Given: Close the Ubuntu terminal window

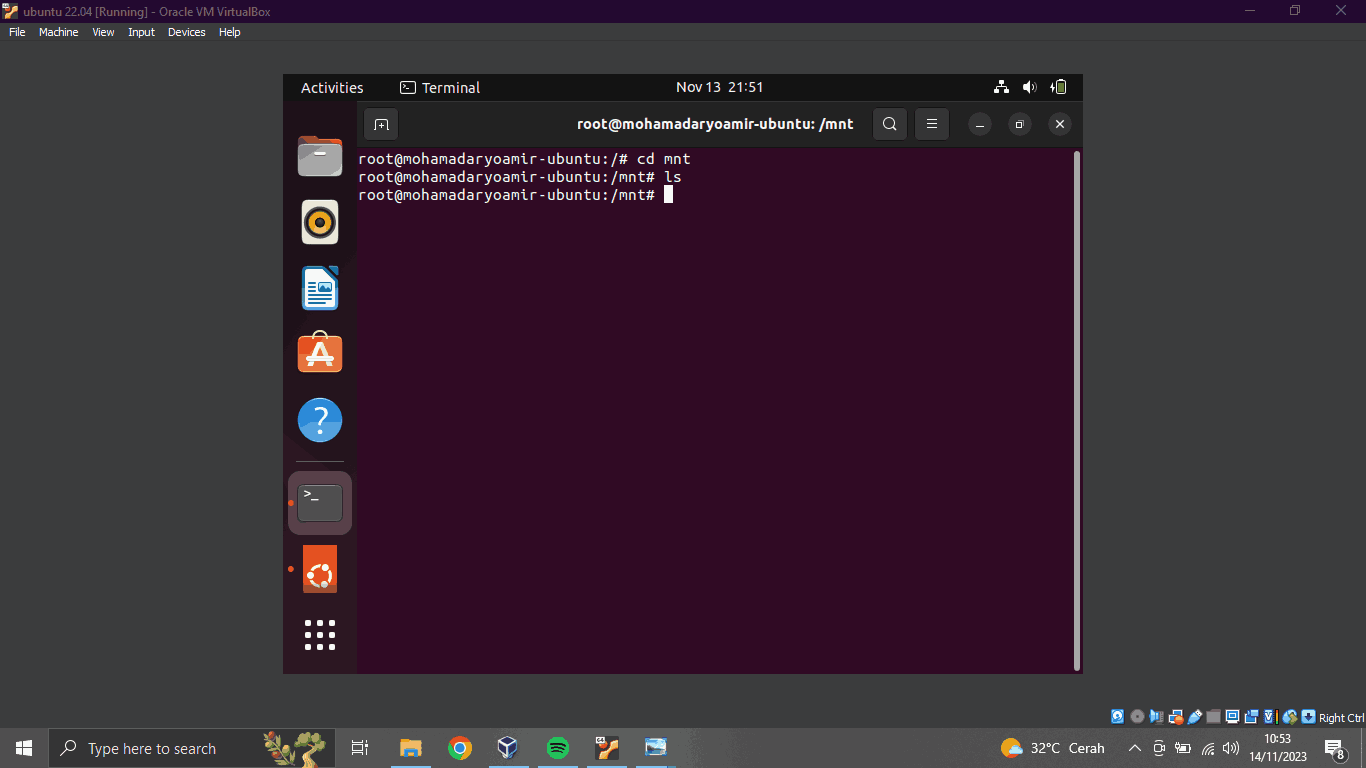Looking at the screenshot, I should tap(1060, 125).
